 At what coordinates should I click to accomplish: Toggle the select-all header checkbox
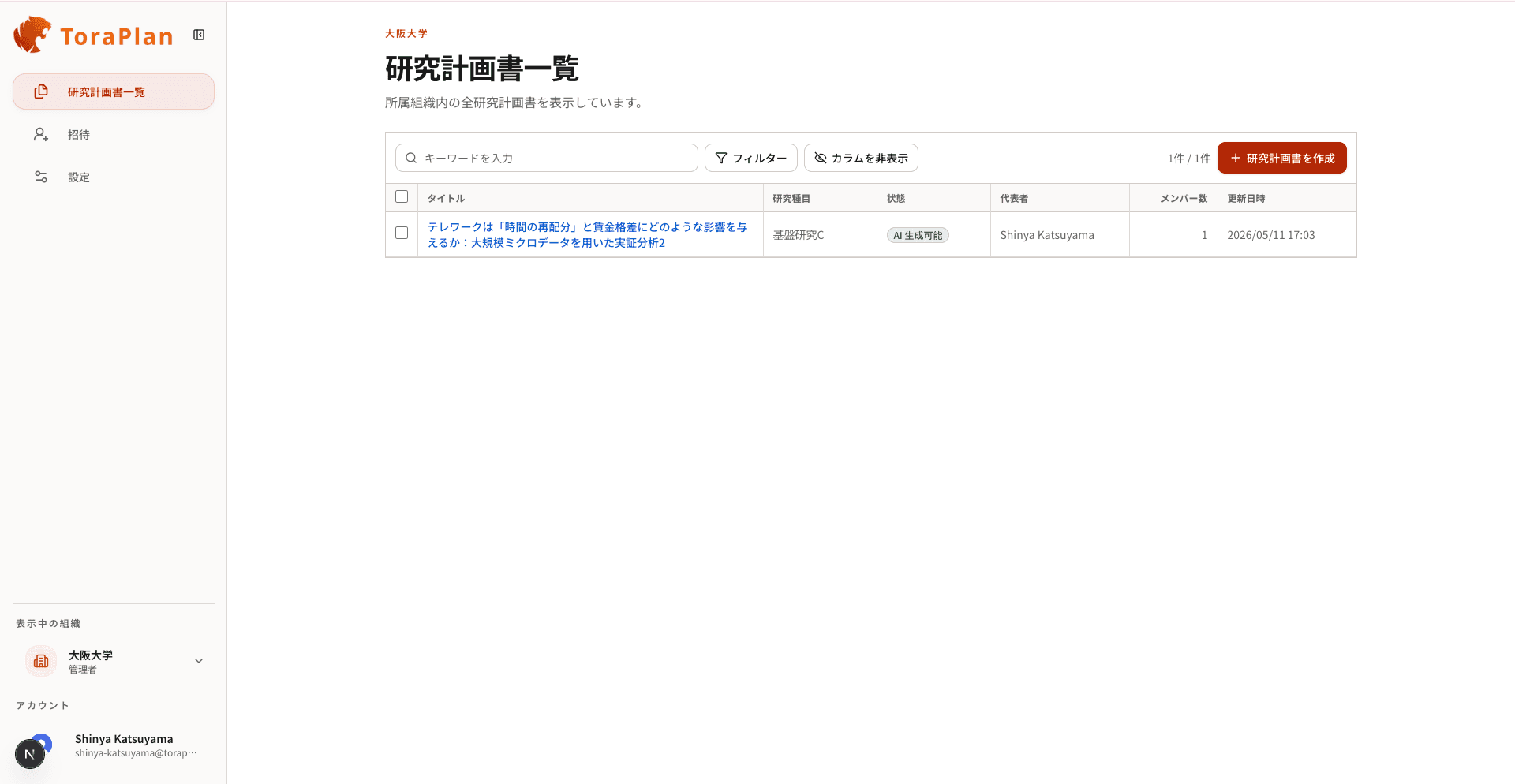402,196
